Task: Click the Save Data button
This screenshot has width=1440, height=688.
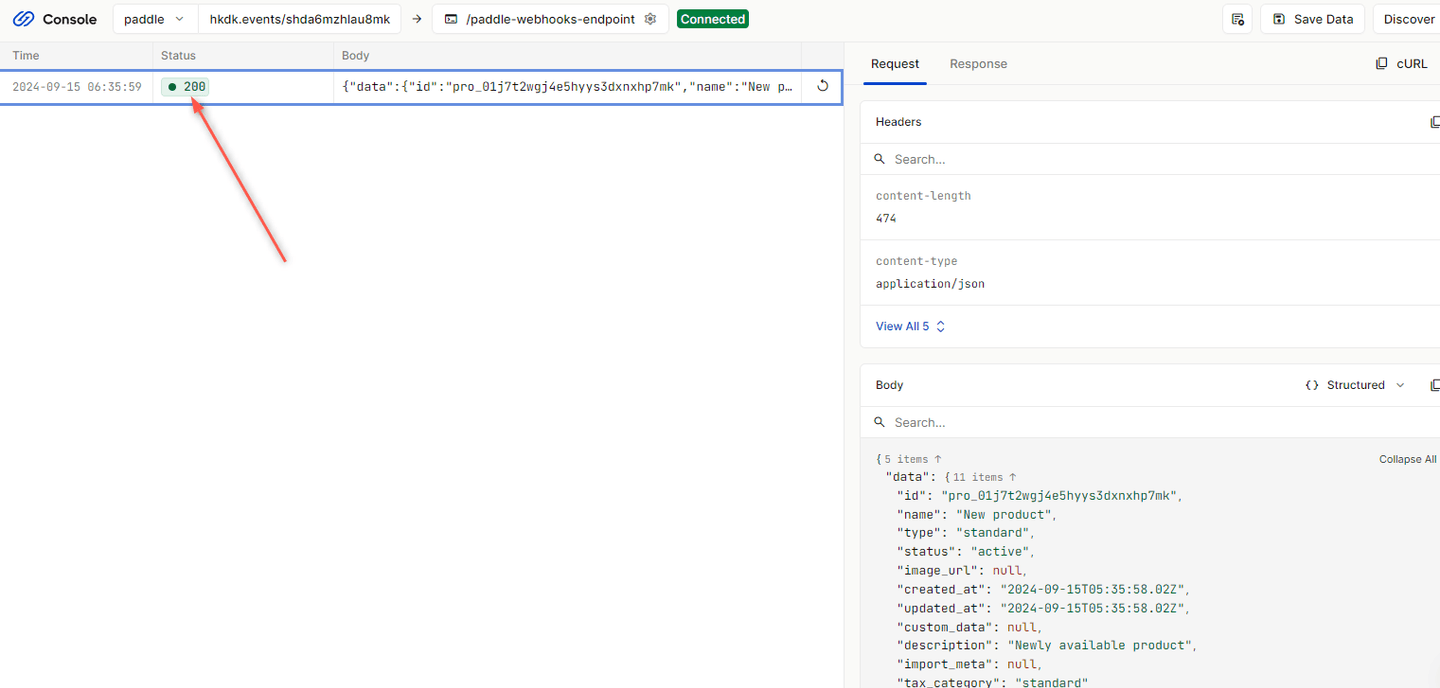Action: coord(1312,19)
